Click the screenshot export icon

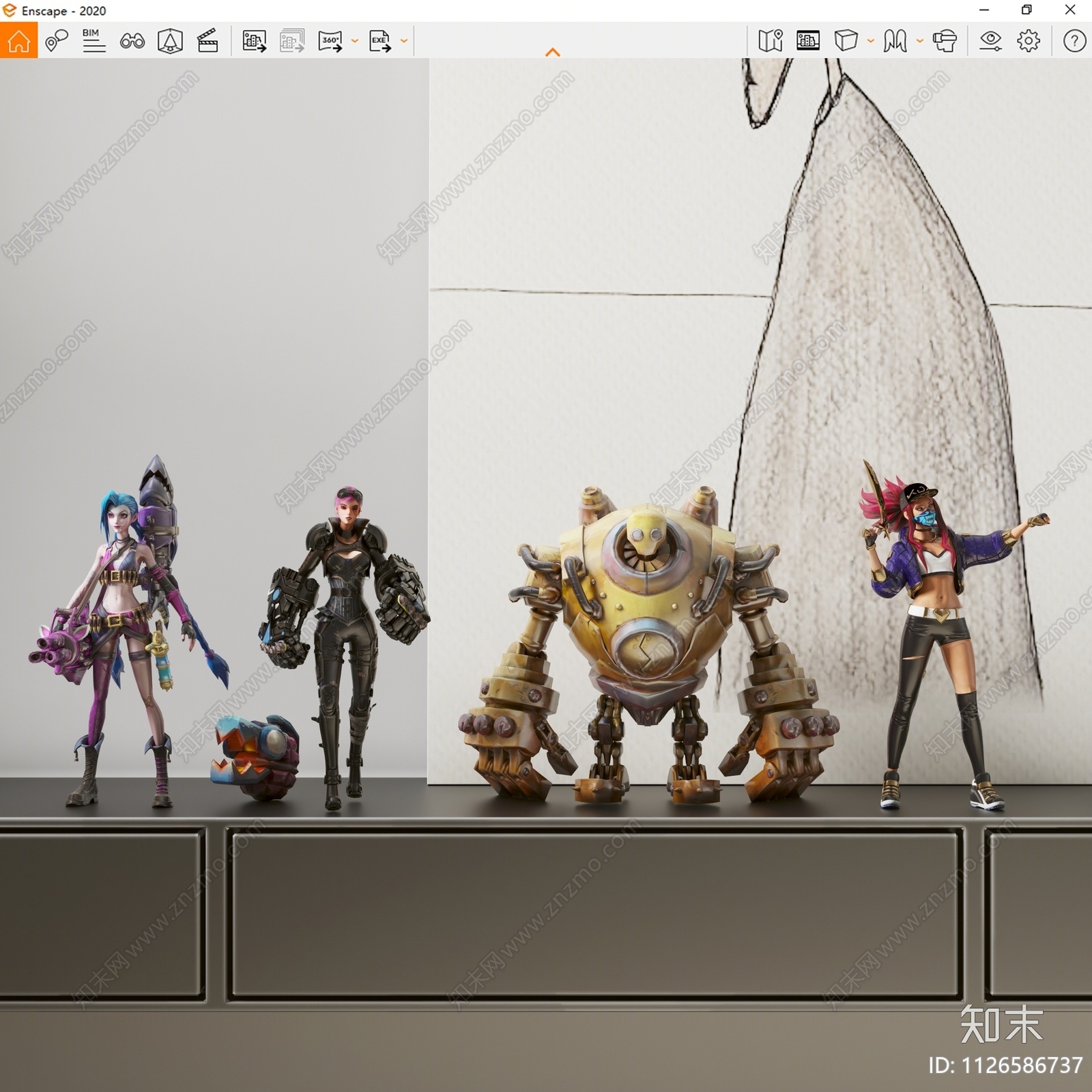(254, 41)
